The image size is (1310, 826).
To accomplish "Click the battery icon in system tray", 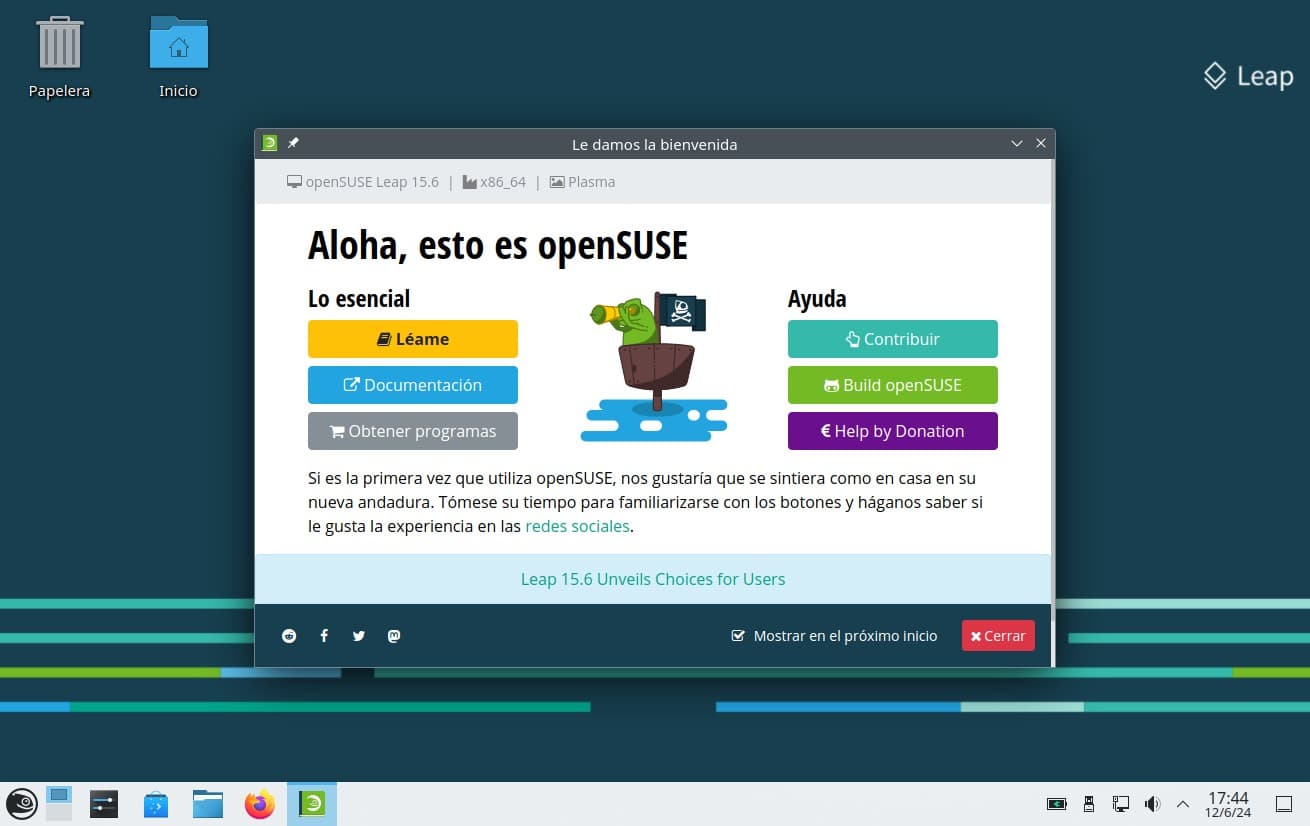I will 1056,803.
